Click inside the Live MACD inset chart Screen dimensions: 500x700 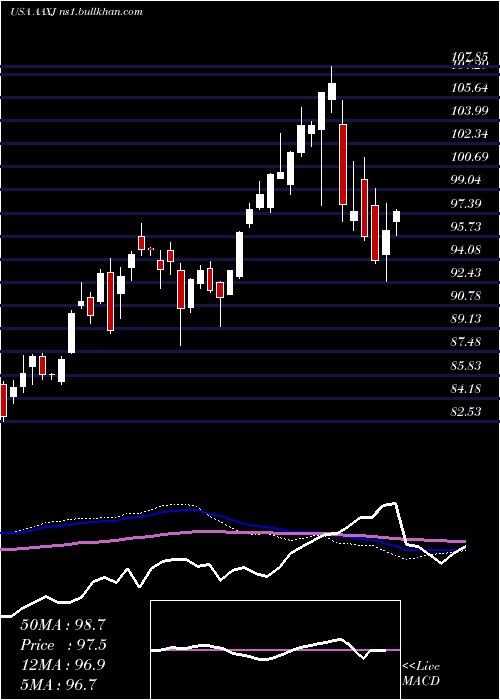coord(275,650)
